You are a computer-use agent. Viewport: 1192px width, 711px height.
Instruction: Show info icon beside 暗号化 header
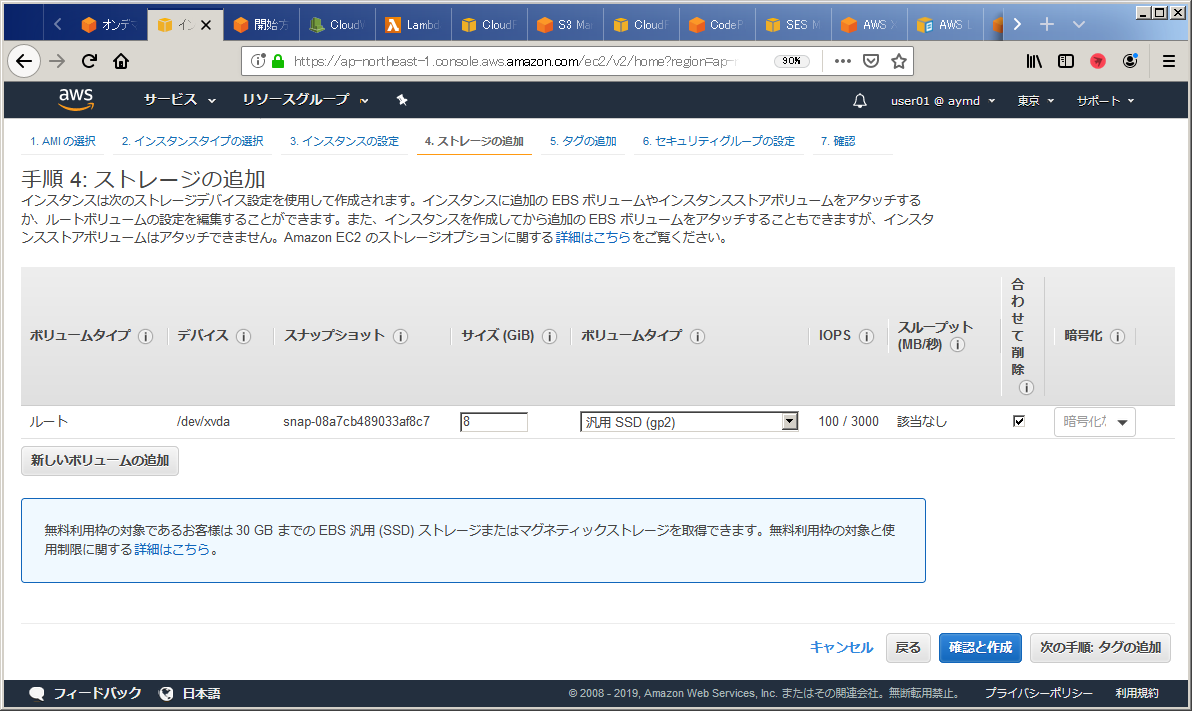(1118, 336)
